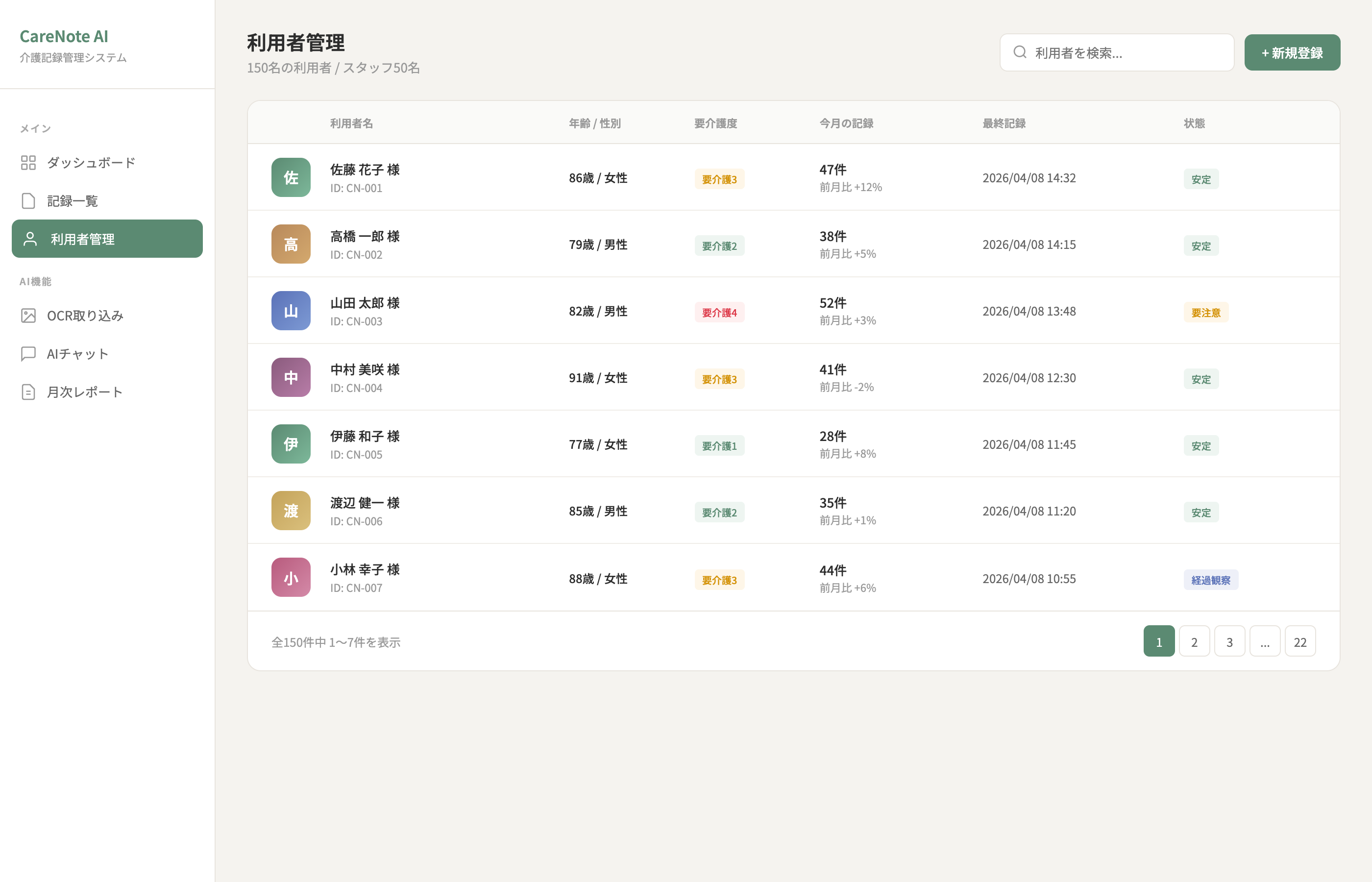Screen dimensions: 1372x882
Task: Click the AIチャット speech bubble icon
Action: [x=28, y=354]
